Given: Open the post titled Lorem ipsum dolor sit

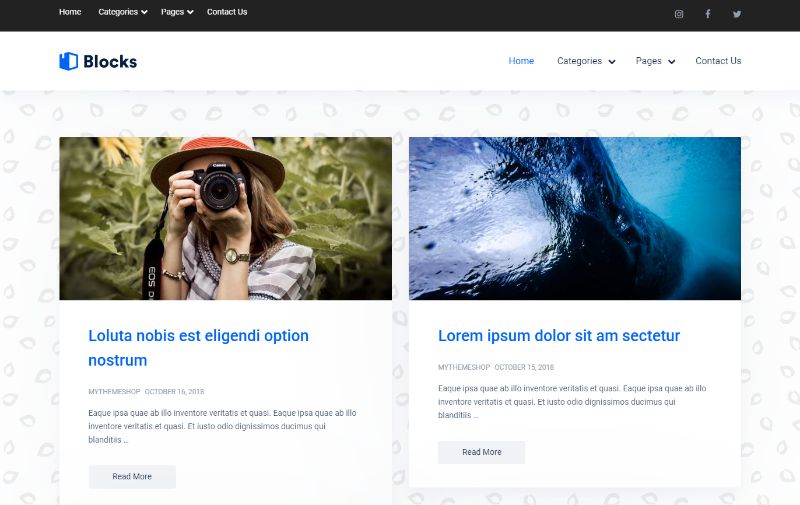Looking at the screenshot, I should tap(559, 336).
